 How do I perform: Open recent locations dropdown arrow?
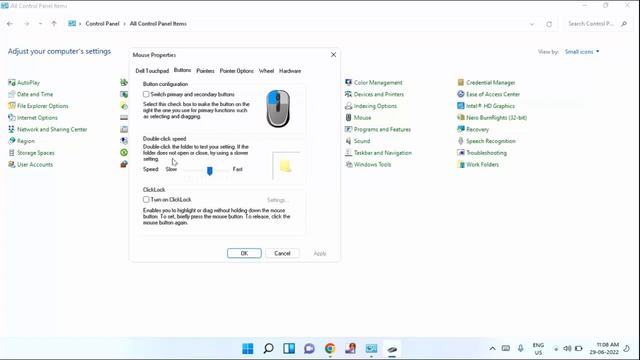[40, 24]
